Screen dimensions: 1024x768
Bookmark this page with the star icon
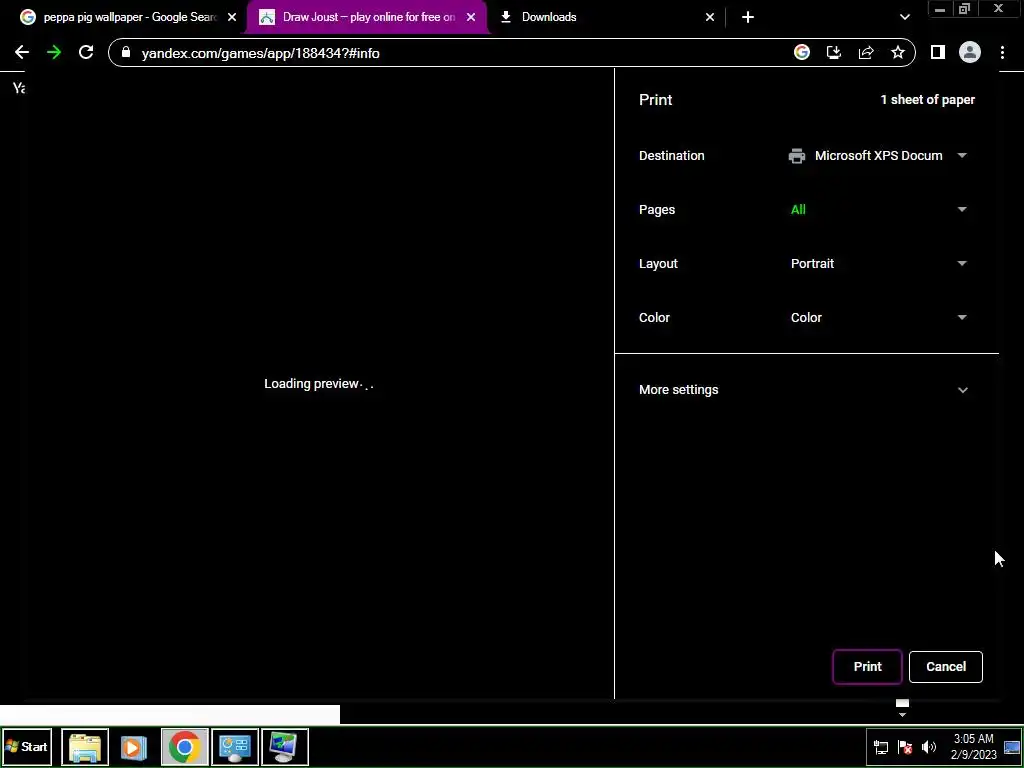tap(898, 53)
